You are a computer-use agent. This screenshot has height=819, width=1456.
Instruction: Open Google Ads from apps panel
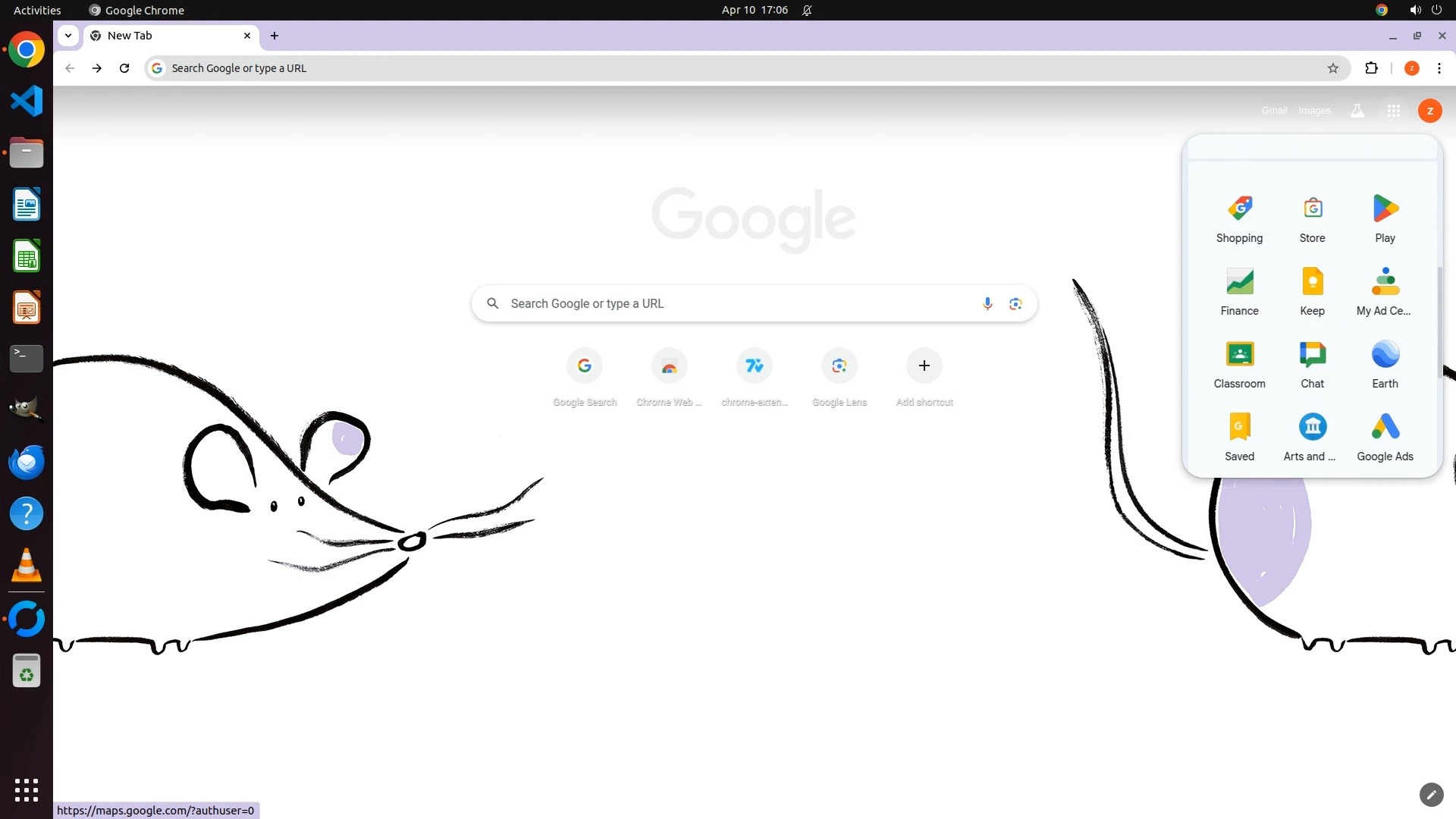coord(1385,428)
